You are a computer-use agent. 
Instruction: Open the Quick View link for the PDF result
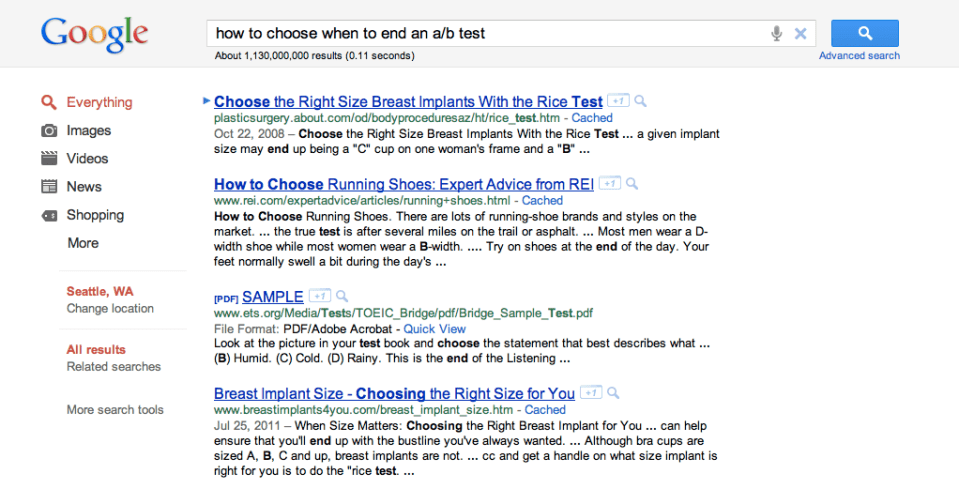pyautogui.click(x=434, y=328)
